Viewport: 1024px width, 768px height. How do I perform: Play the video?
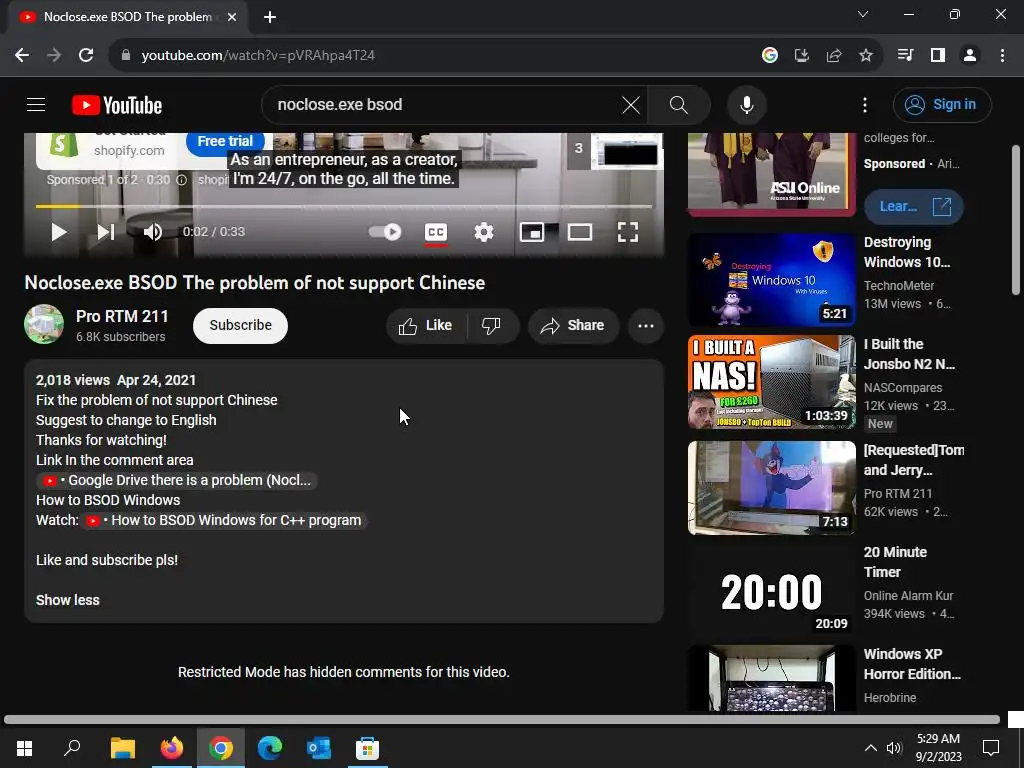pos(59,232)
